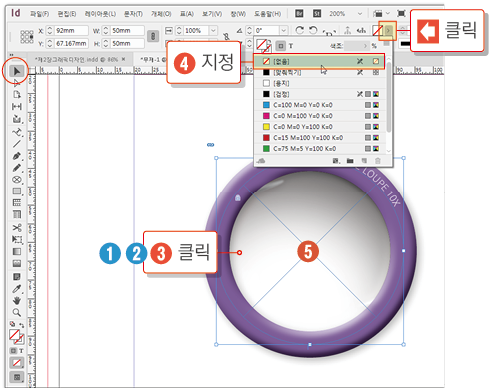Image resolution: width=489 pixels, height=388 pixels.
Task: Select the Selection (black arrow) tool
Action: point(16,71)
